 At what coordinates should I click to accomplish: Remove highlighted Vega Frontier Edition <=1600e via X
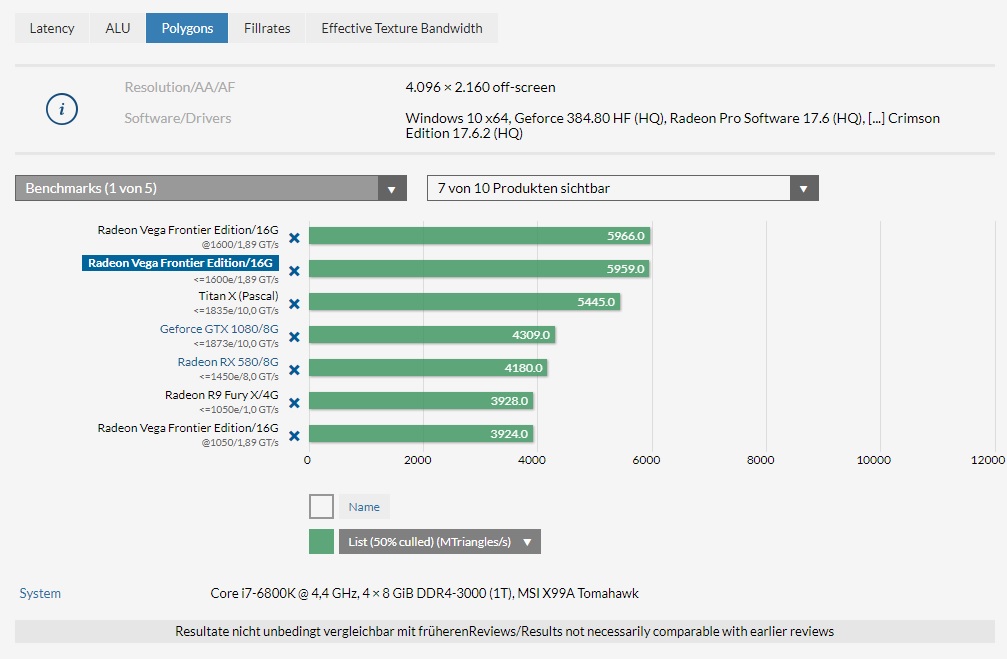294,270
